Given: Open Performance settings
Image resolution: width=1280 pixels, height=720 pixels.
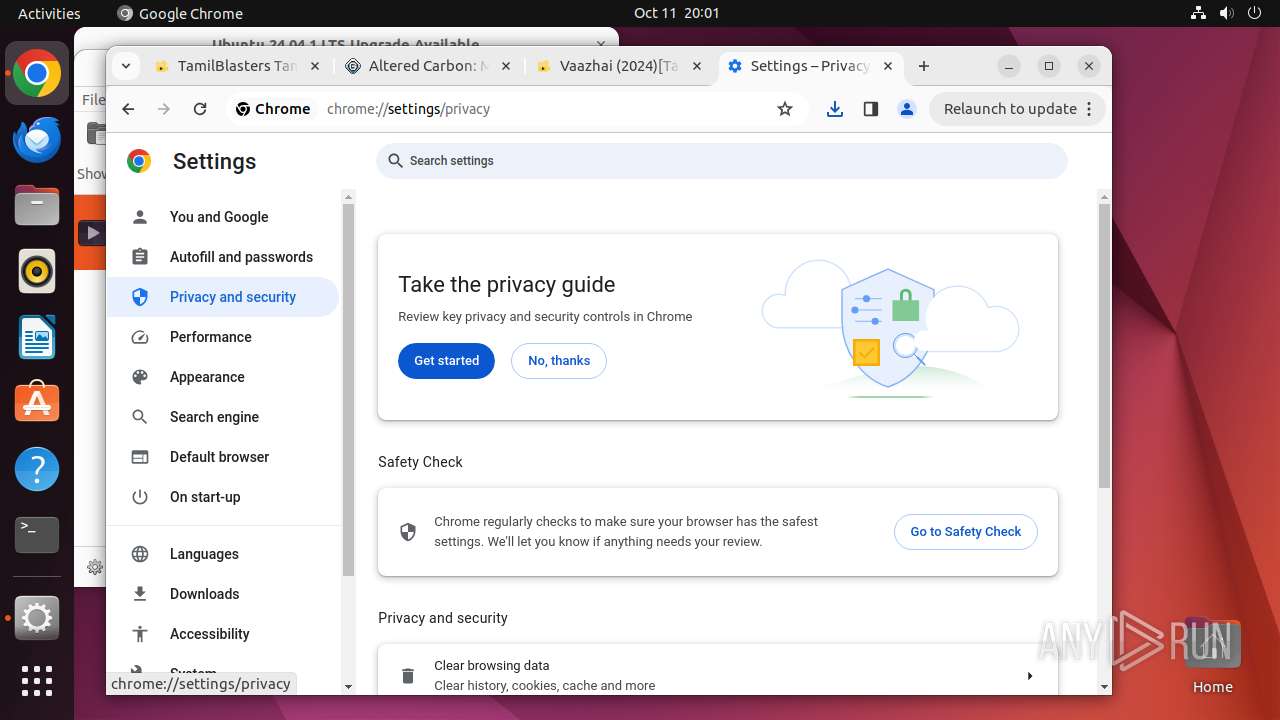Looking at the screenshot, I should (223, 337).
